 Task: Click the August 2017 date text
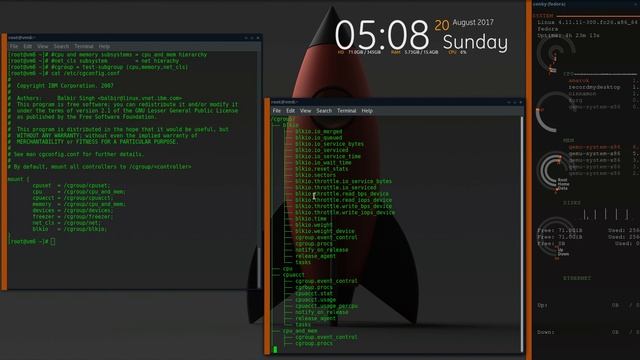(473, 22)
